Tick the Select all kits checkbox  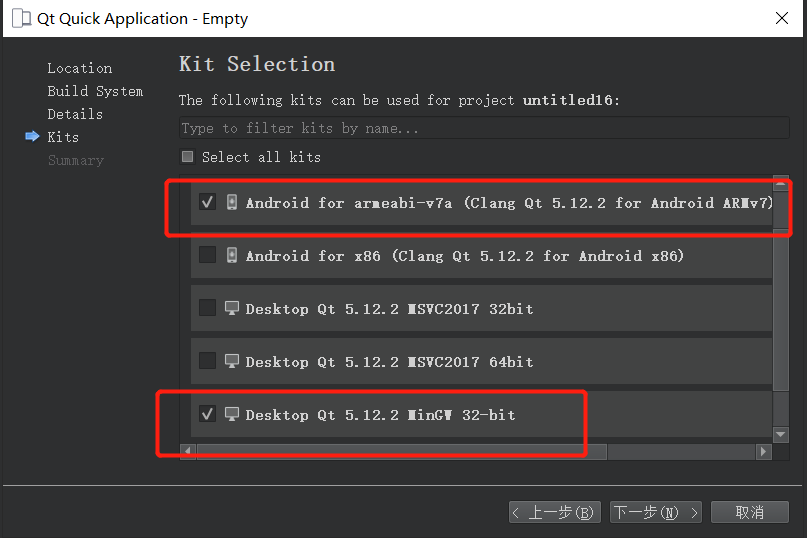[187, 157]
